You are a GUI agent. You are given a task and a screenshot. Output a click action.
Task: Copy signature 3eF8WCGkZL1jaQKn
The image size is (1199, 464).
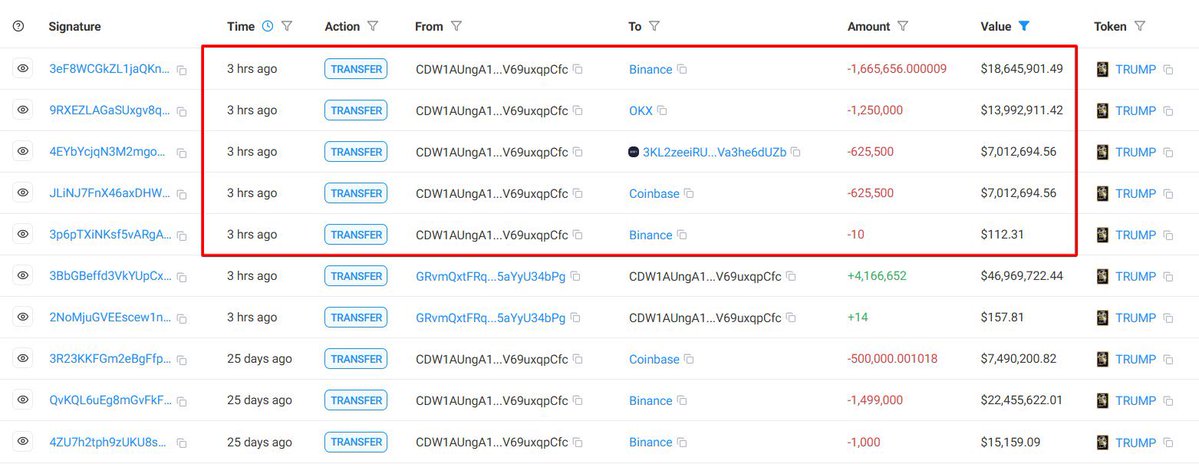pyautogui.click(x=182, y=70)
